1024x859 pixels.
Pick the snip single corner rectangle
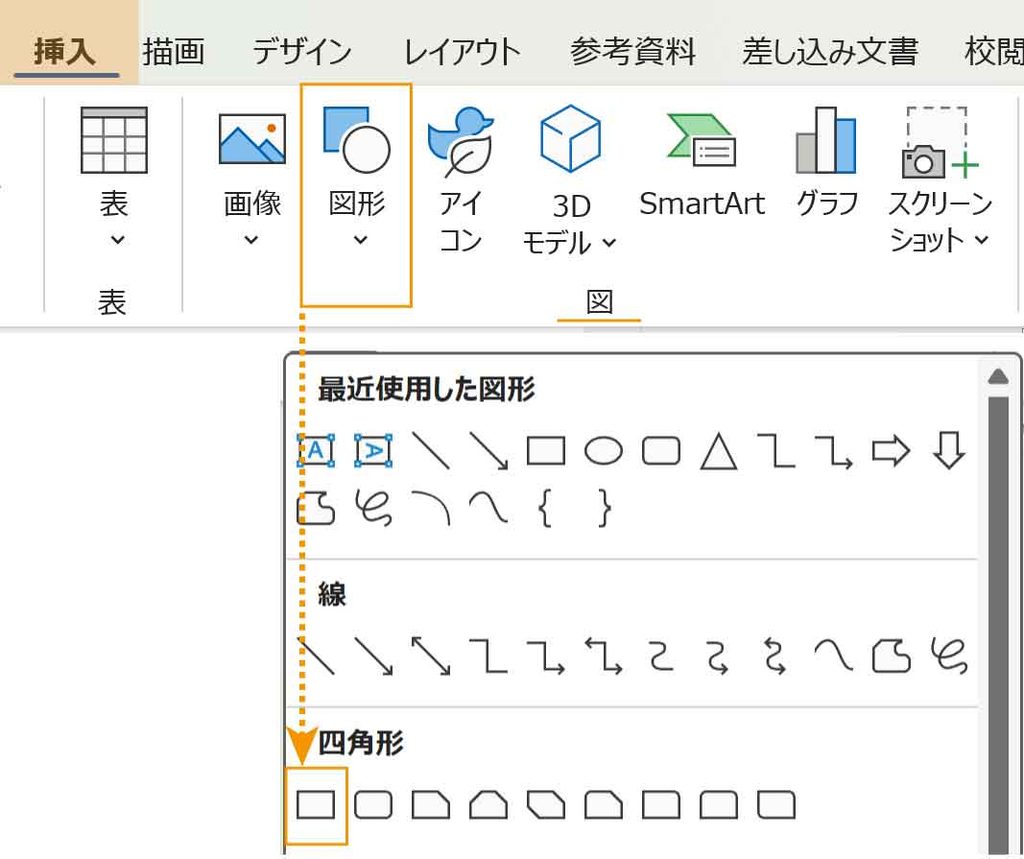click(431, 805)
